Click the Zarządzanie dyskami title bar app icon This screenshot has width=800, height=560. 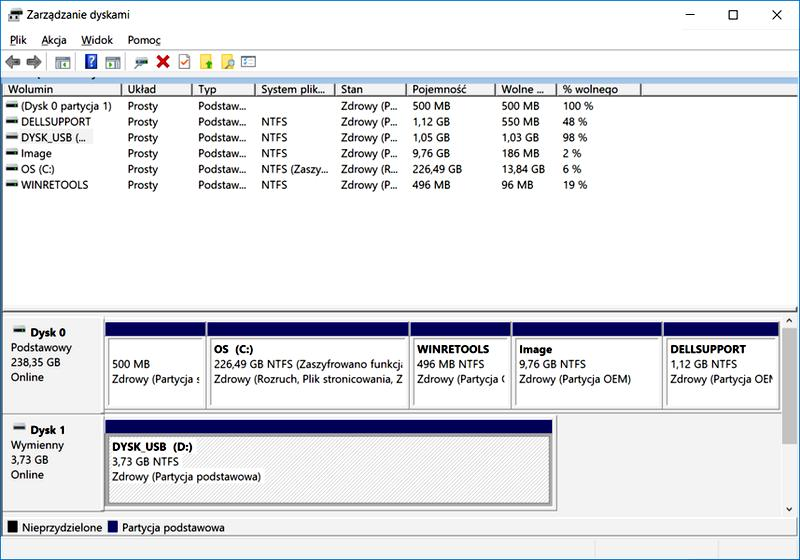(x=16, y=15)
